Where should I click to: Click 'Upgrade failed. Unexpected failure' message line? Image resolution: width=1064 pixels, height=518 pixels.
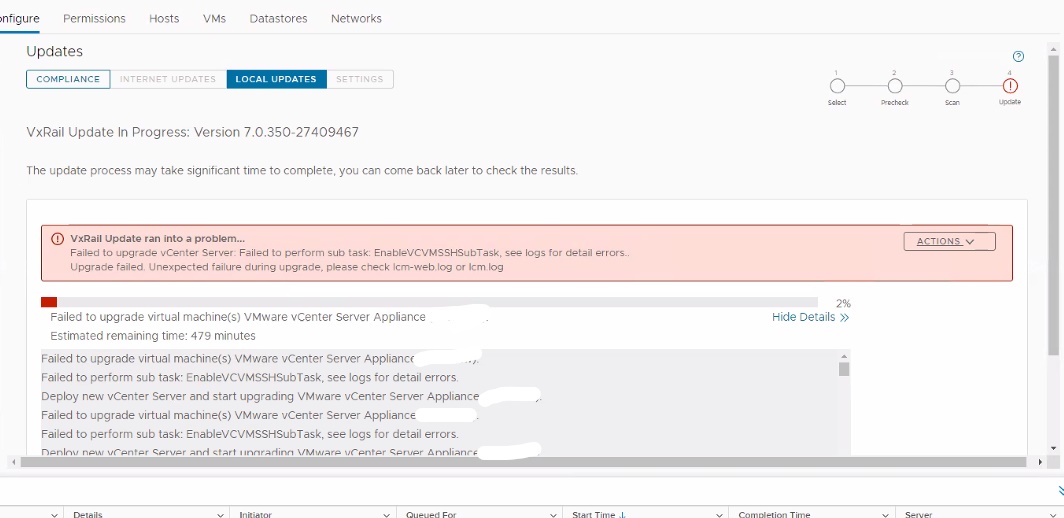pos(286,267)
